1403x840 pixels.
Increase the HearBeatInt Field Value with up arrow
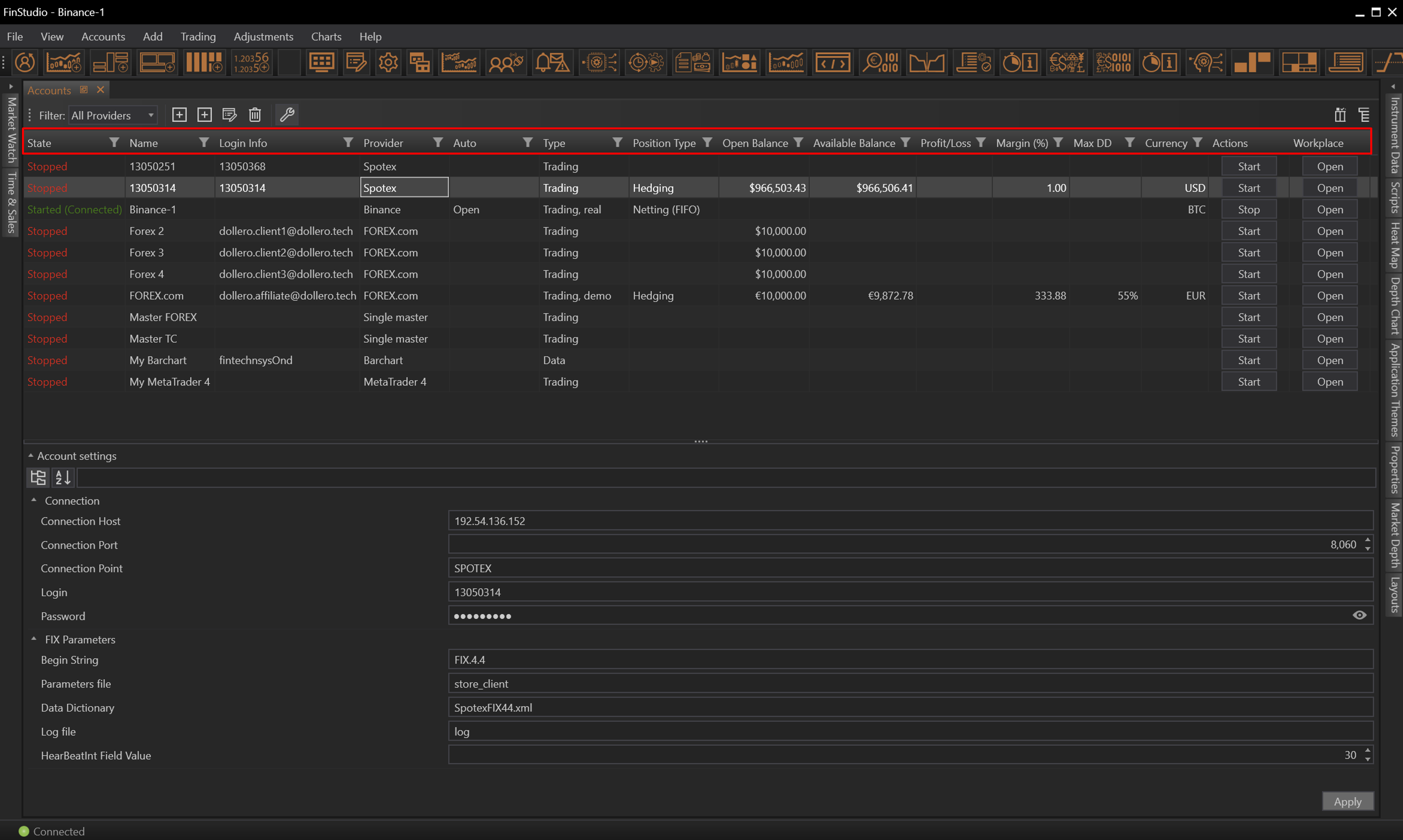click(x=1368, y=751)
